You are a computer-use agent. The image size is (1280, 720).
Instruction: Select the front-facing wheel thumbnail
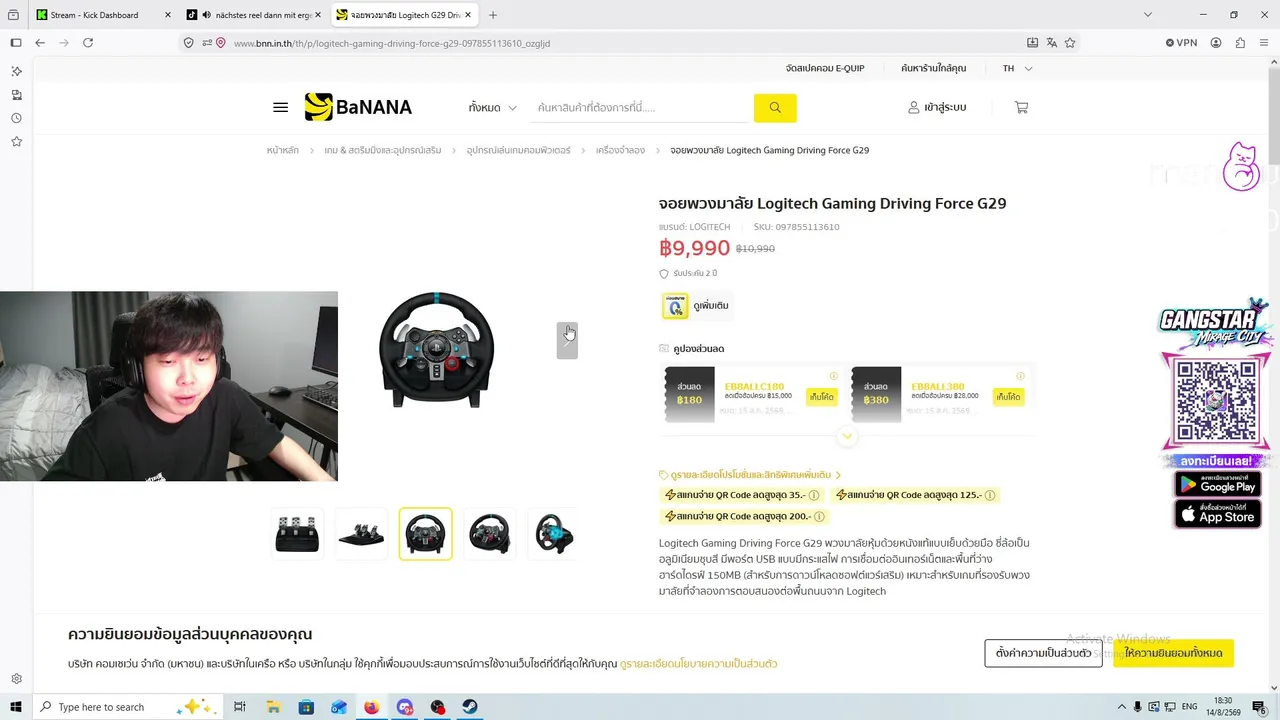click(426, 534)
